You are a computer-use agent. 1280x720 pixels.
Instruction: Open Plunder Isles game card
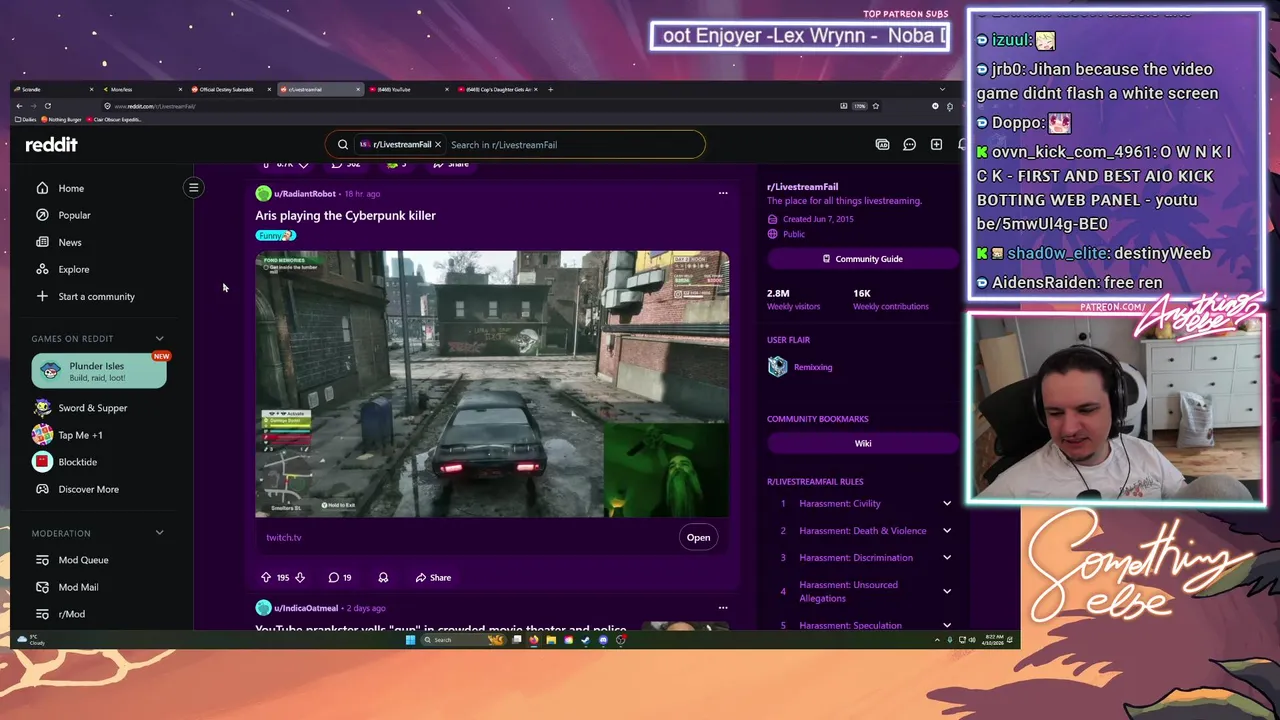[x=99, y=371]
